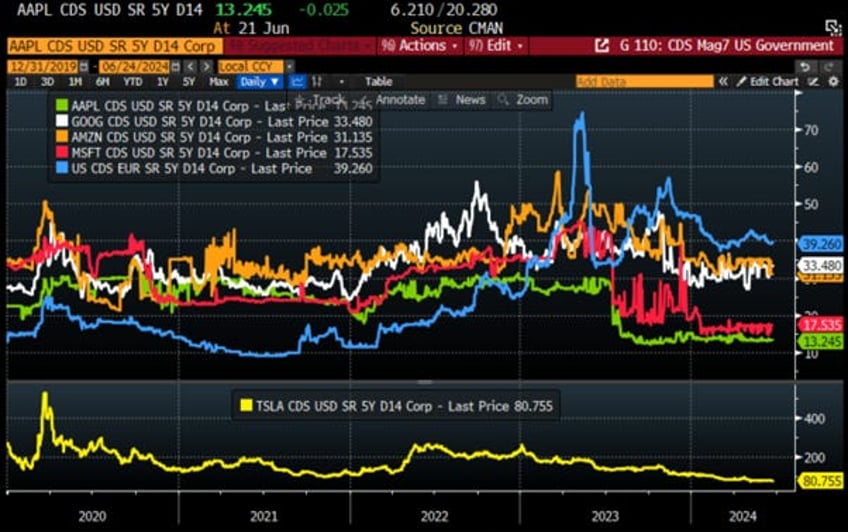Click the 80.755 yellow price tag
Image resolution: width=848 pixels, height=532 pixels.
(x=820, y=481)
